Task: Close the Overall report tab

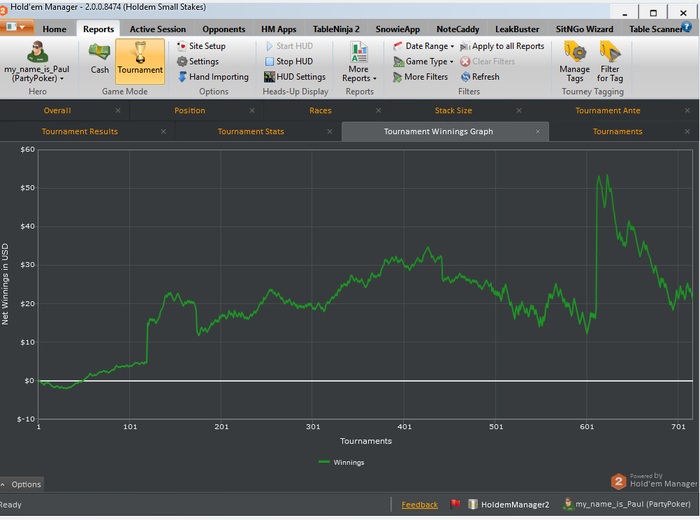Action: coord(118,111)
